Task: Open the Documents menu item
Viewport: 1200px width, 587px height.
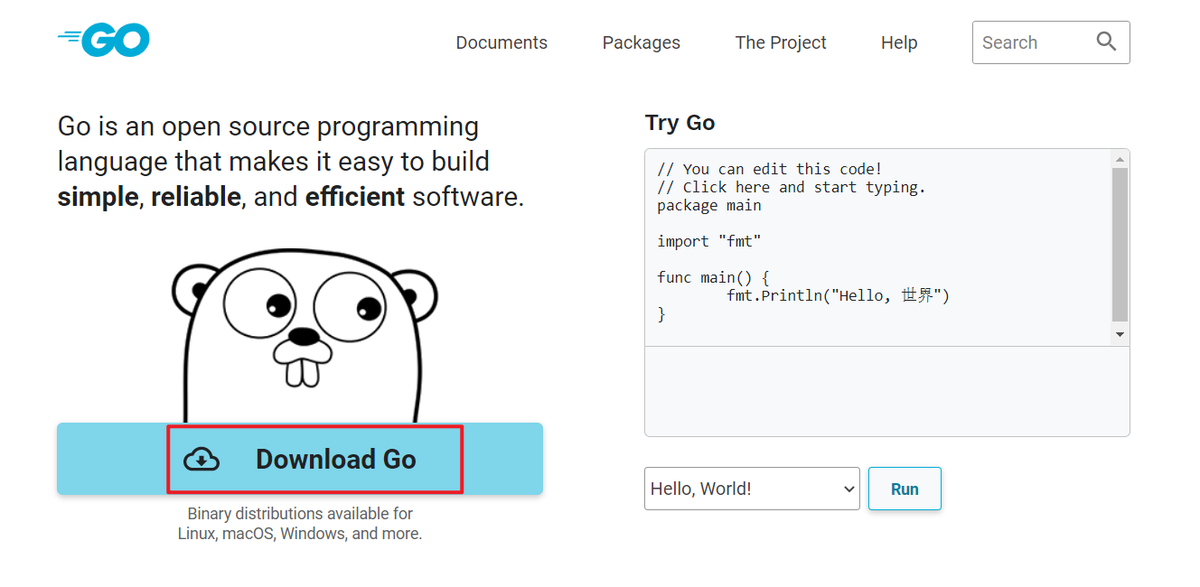Action: tap(502, 42)
